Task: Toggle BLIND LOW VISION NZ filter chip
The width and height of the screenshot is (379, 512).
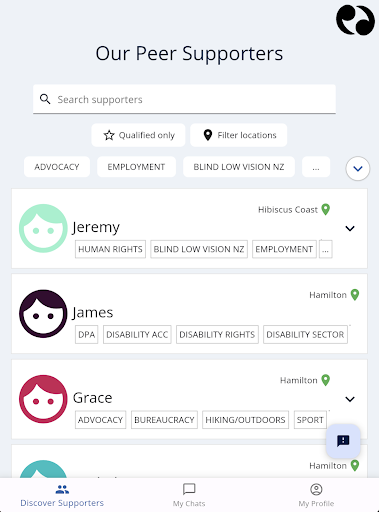Action: (239, 167)
